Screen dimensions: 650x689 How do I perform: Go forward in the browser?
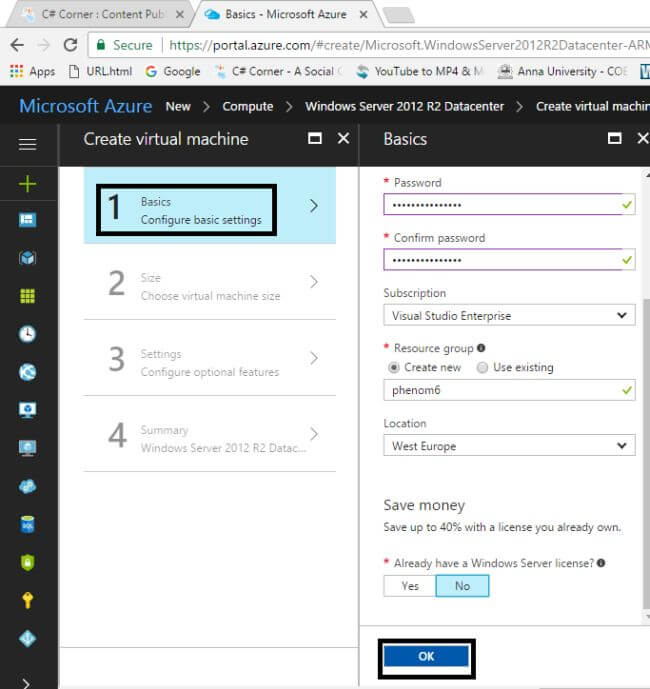(44, 45)
